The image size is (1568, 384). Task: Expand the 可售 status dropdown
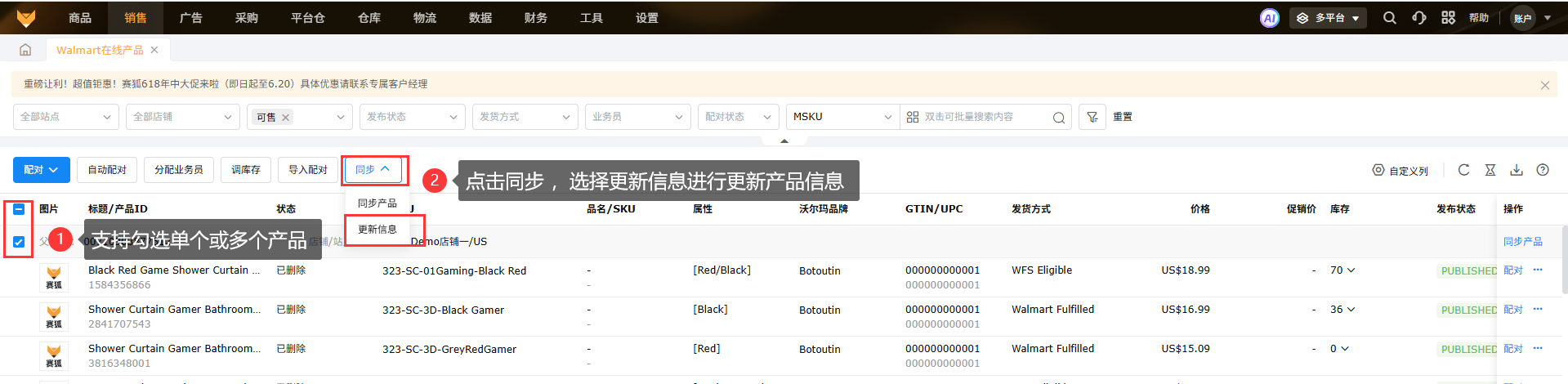click(340, 118)
